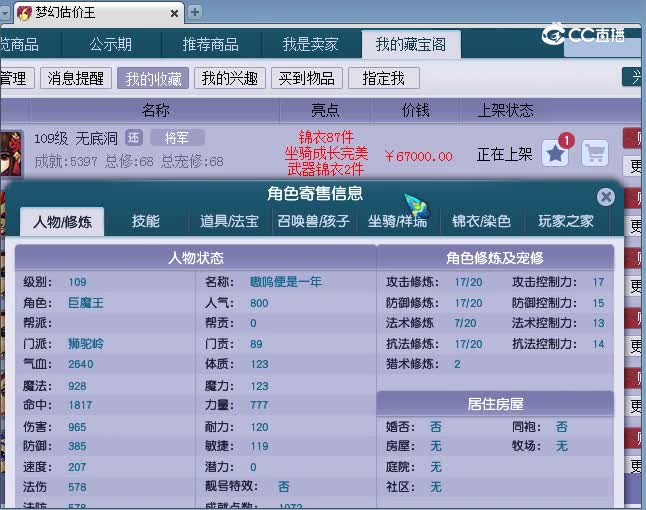Screen dimensions: 646x510
Task: Click the 命中 value 1817
Action: pyautogui.click(x=80, y=405)
